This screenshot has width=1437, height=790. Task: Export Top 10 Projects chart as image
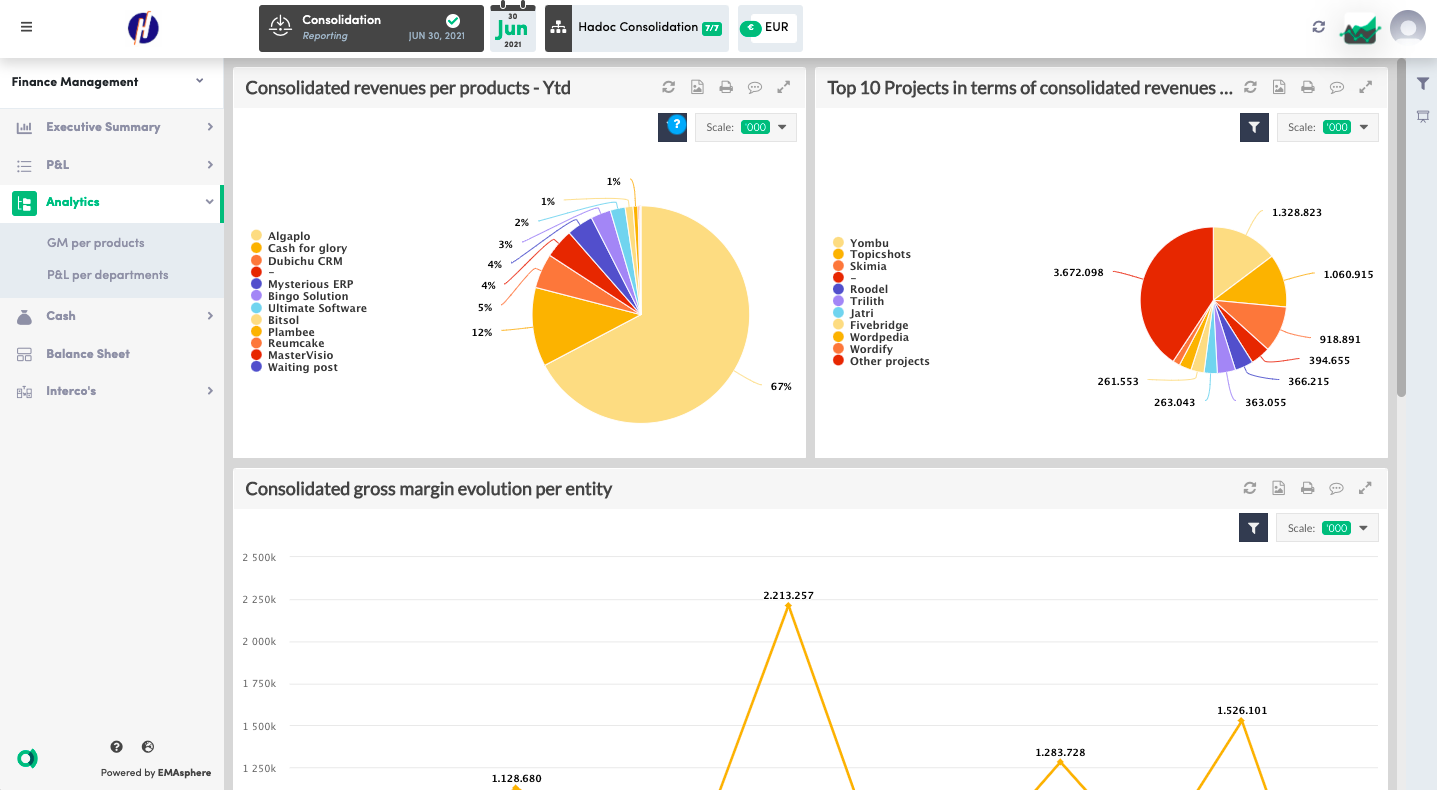[x=1279, y=88]
